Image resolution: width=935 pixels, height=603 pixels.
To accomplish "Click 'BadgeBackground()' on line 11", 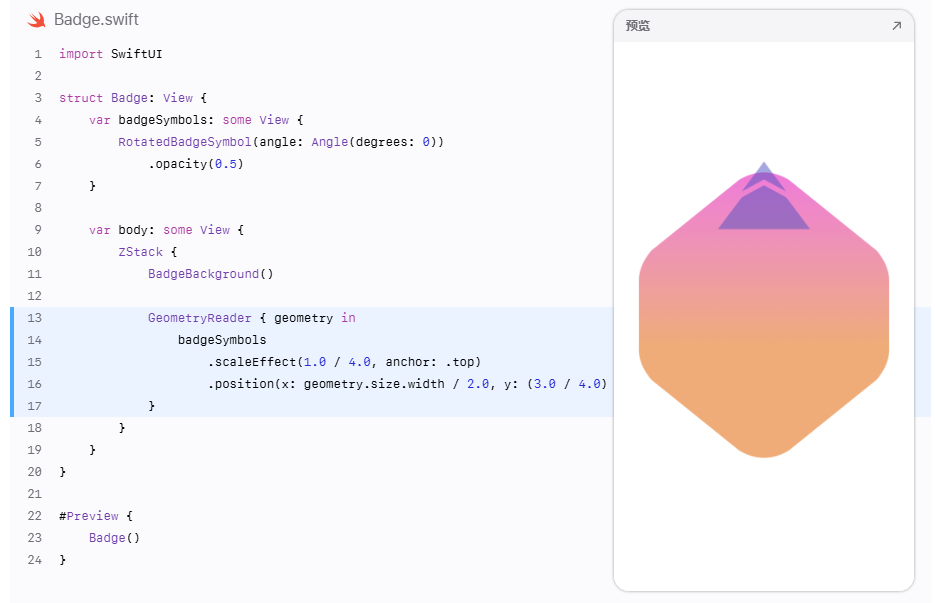I will [x=210, y=274].
